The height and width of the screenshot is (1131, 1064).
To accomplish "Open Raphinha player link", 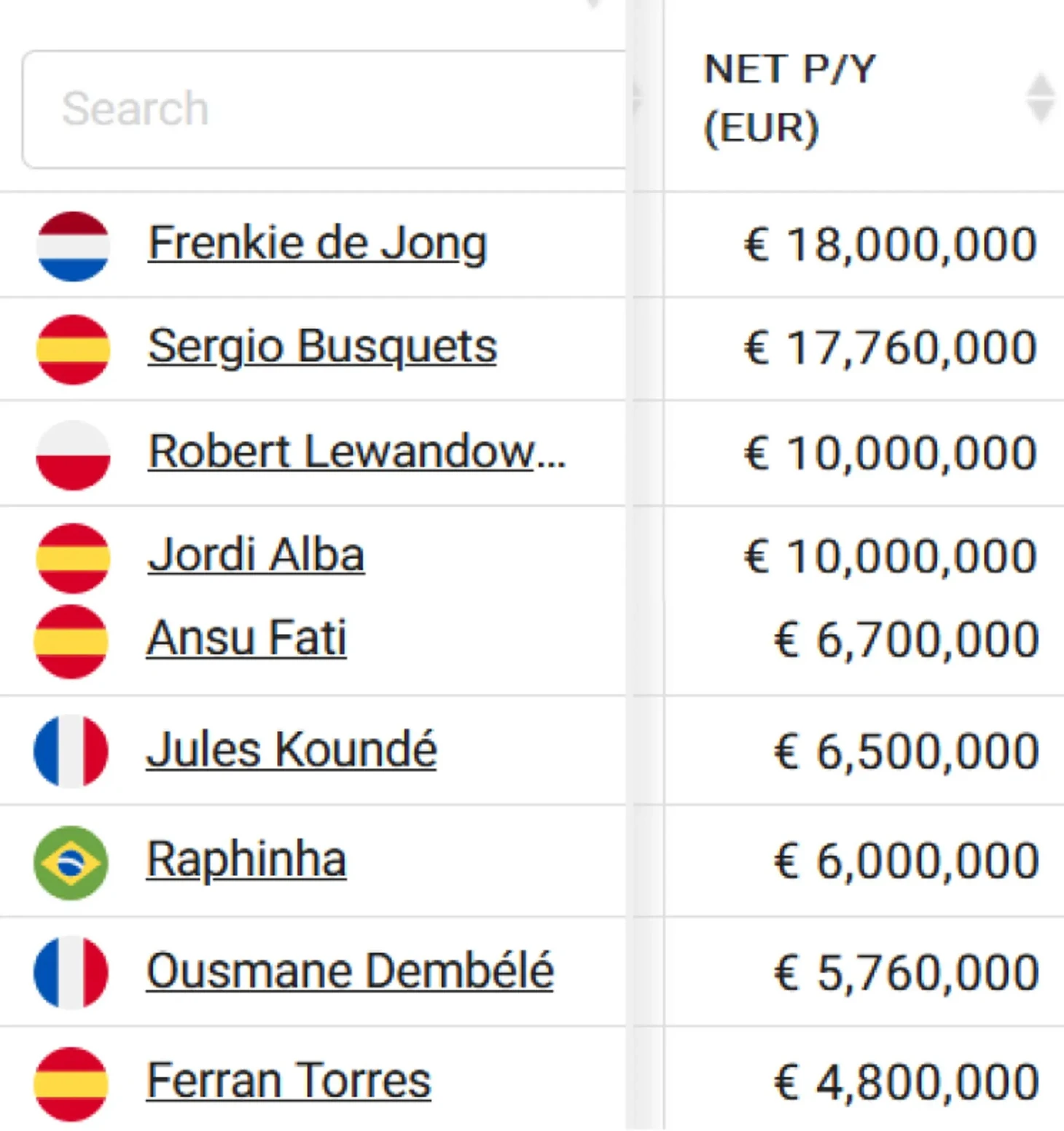I will [x=246, y=861].
